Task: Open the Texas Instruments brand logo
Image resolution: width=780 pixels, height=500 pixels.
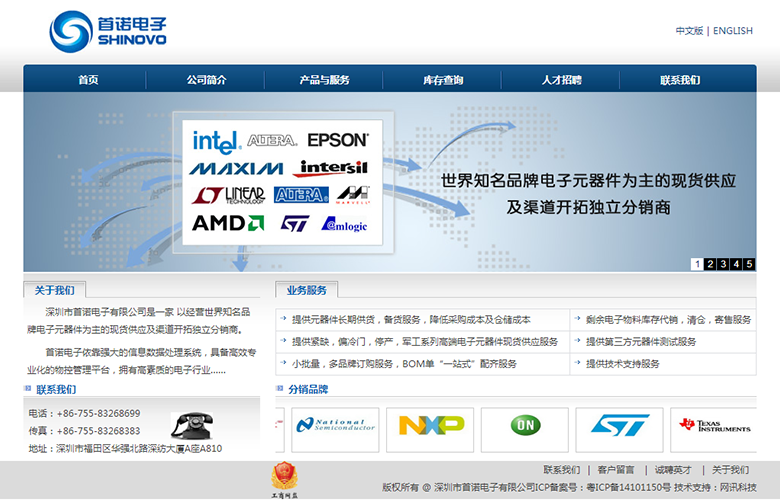Action: click(x=714, y=427)
